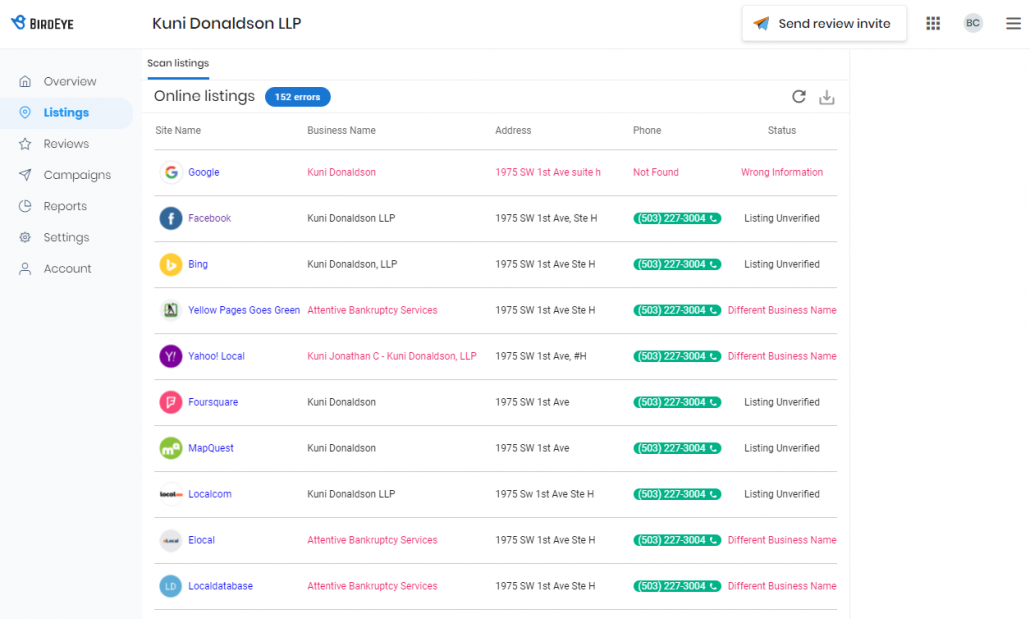Open the MapQuest listing link
The height and width of the screenshot is (619, 1030).
(211, 448)
